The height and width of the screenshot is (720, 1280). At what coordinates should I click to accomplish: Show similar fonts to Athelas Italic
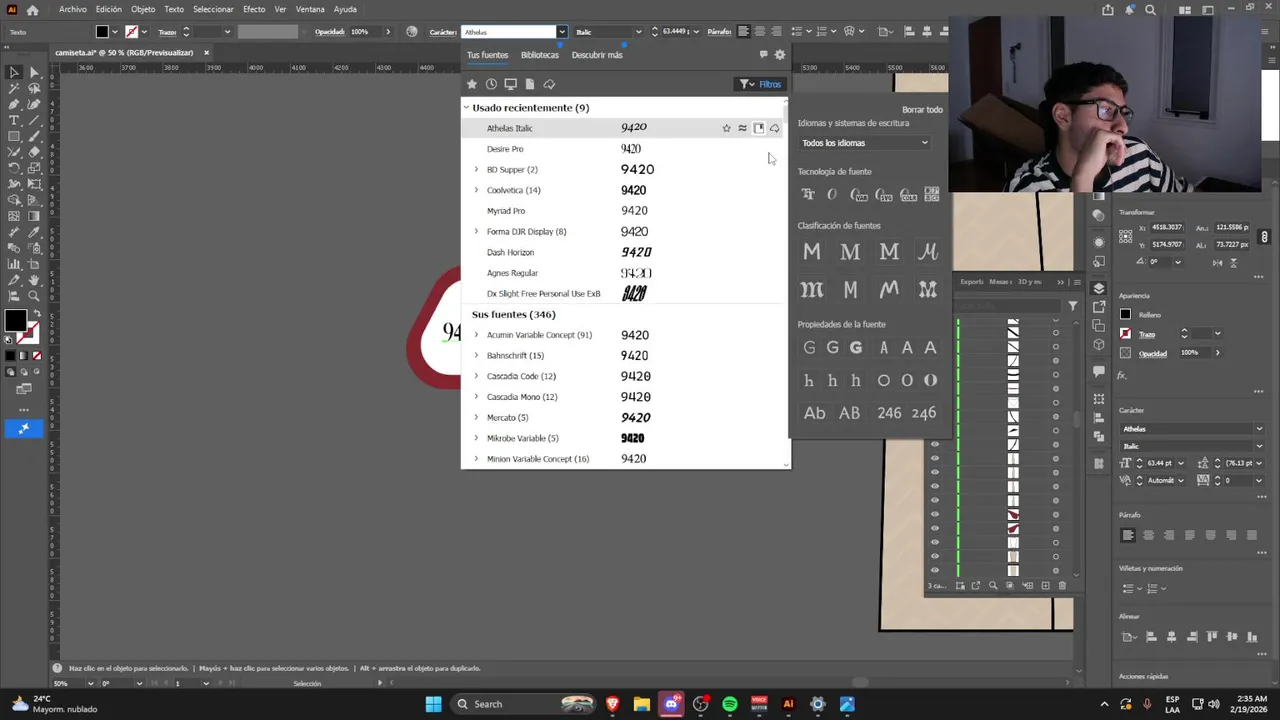click(742, 128)
